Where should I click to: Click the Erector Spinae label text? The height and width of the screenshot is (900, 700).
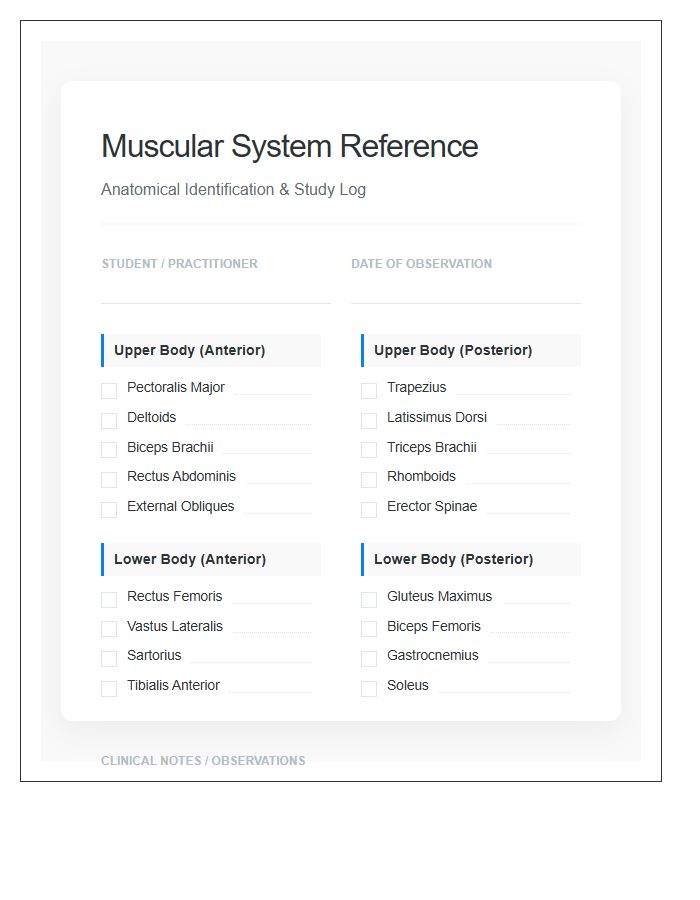point(432,506)
